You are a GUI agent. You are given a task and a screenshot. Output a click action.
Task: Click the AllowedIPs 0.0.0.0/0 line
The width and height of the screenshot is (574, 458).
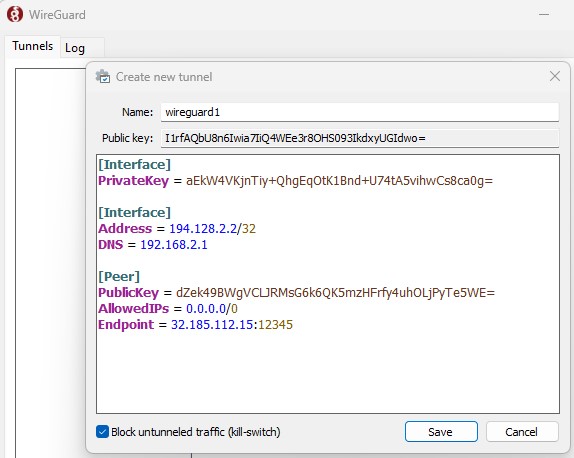pos(168,308)
